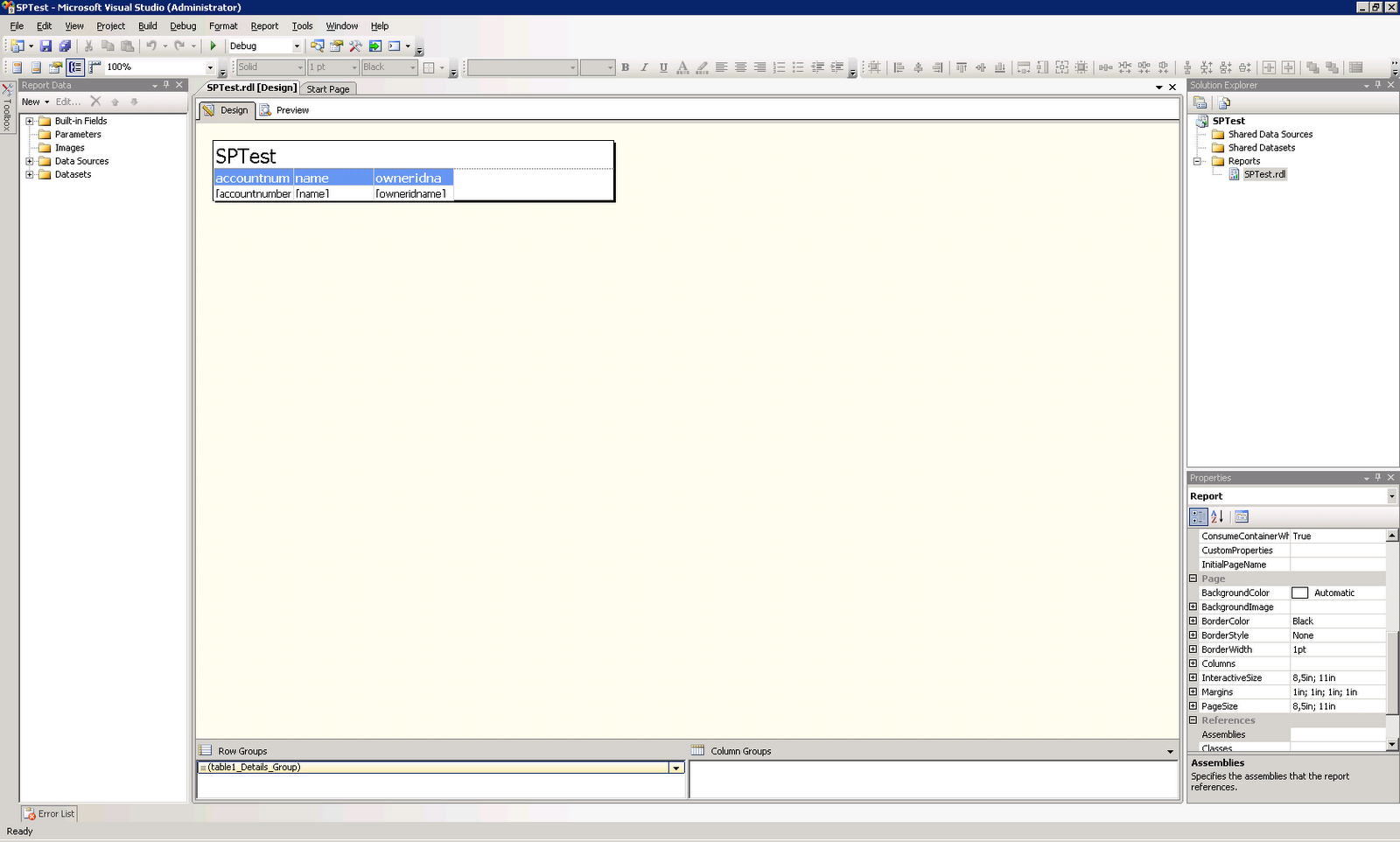
Task: Click the Save floppy disk icon
Action: [45, 46]
